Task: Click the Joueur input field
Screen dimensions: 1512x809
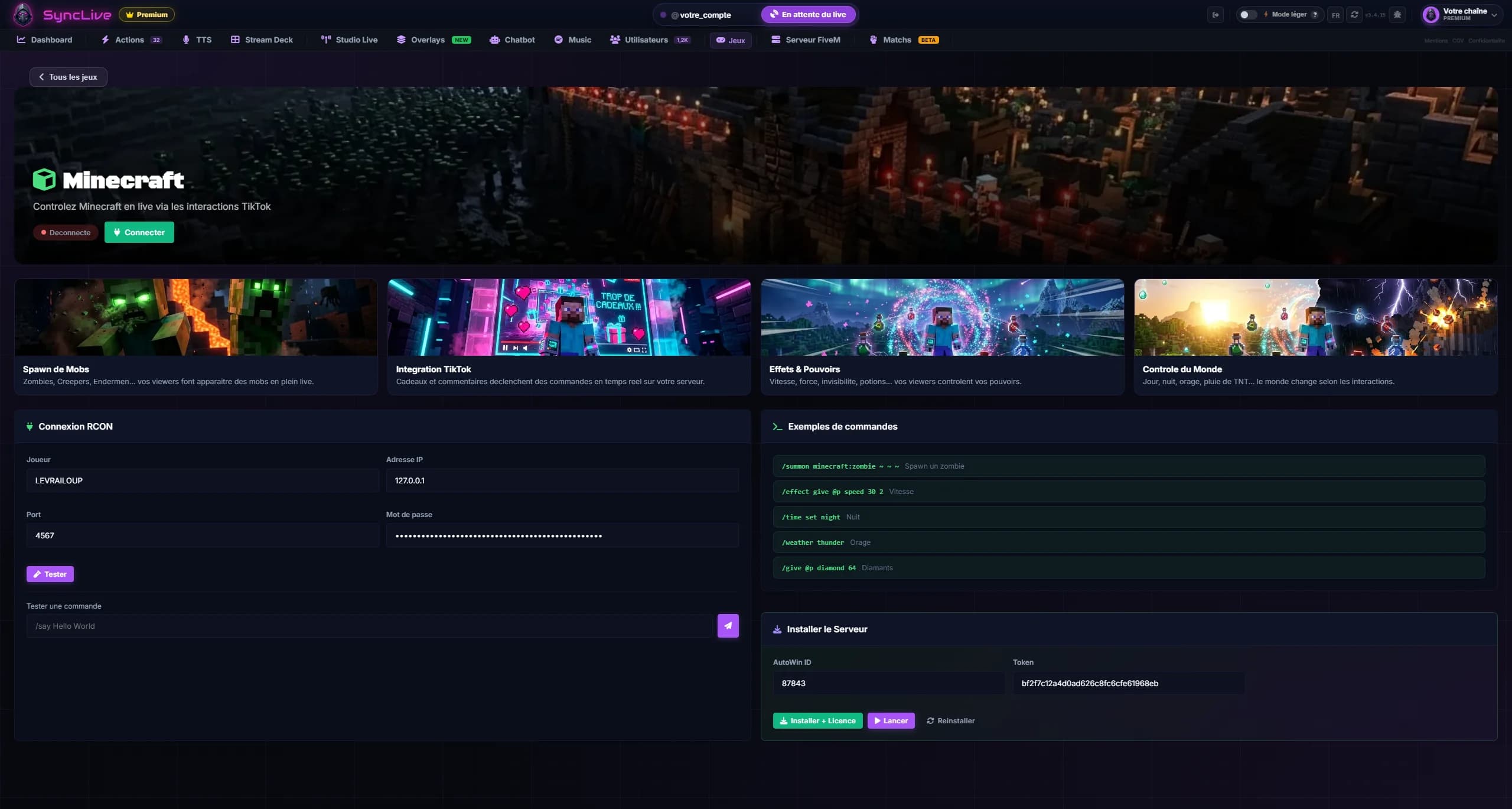Action: point(203,480)
